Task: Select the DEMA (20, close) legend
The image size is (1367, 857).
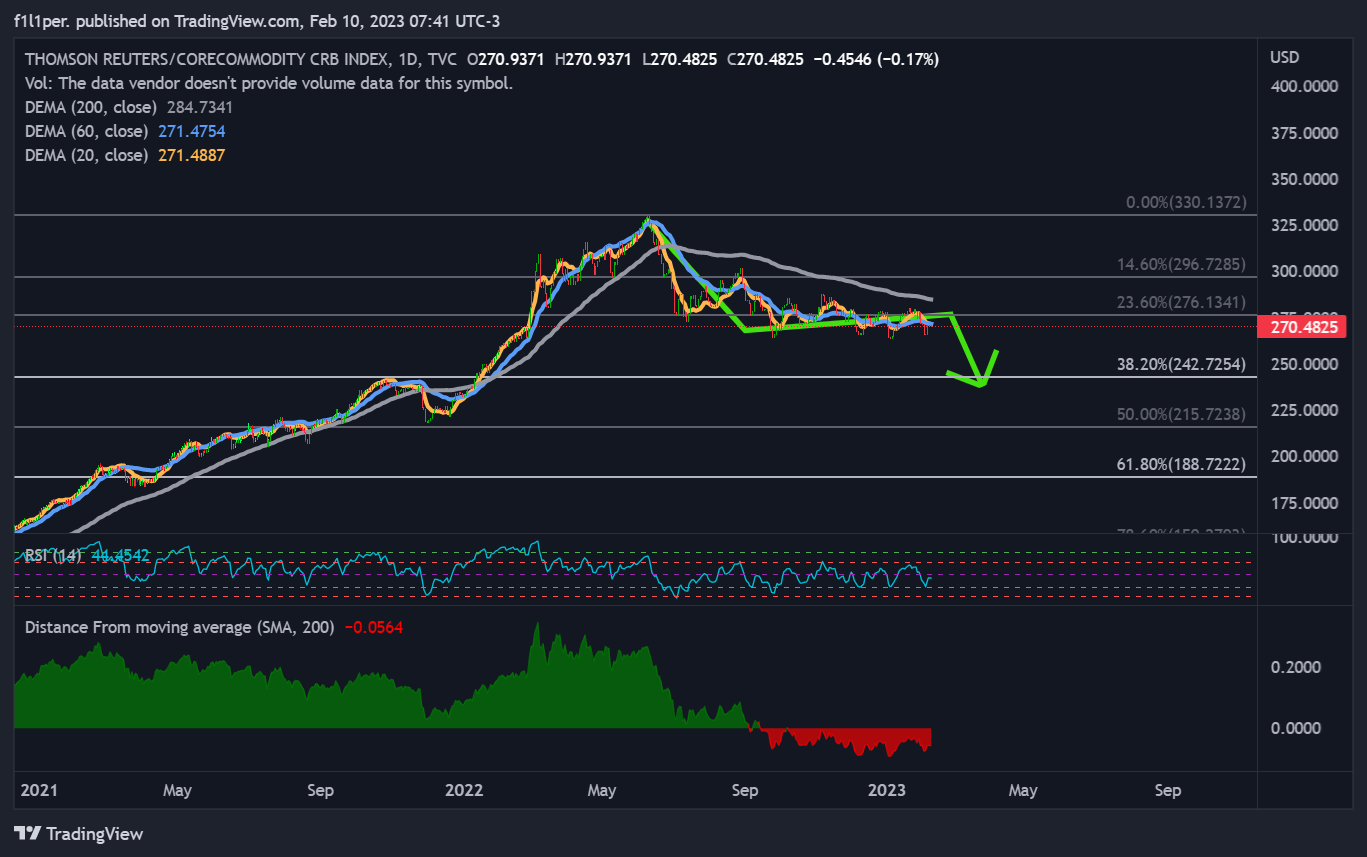Action: [86, 155]
